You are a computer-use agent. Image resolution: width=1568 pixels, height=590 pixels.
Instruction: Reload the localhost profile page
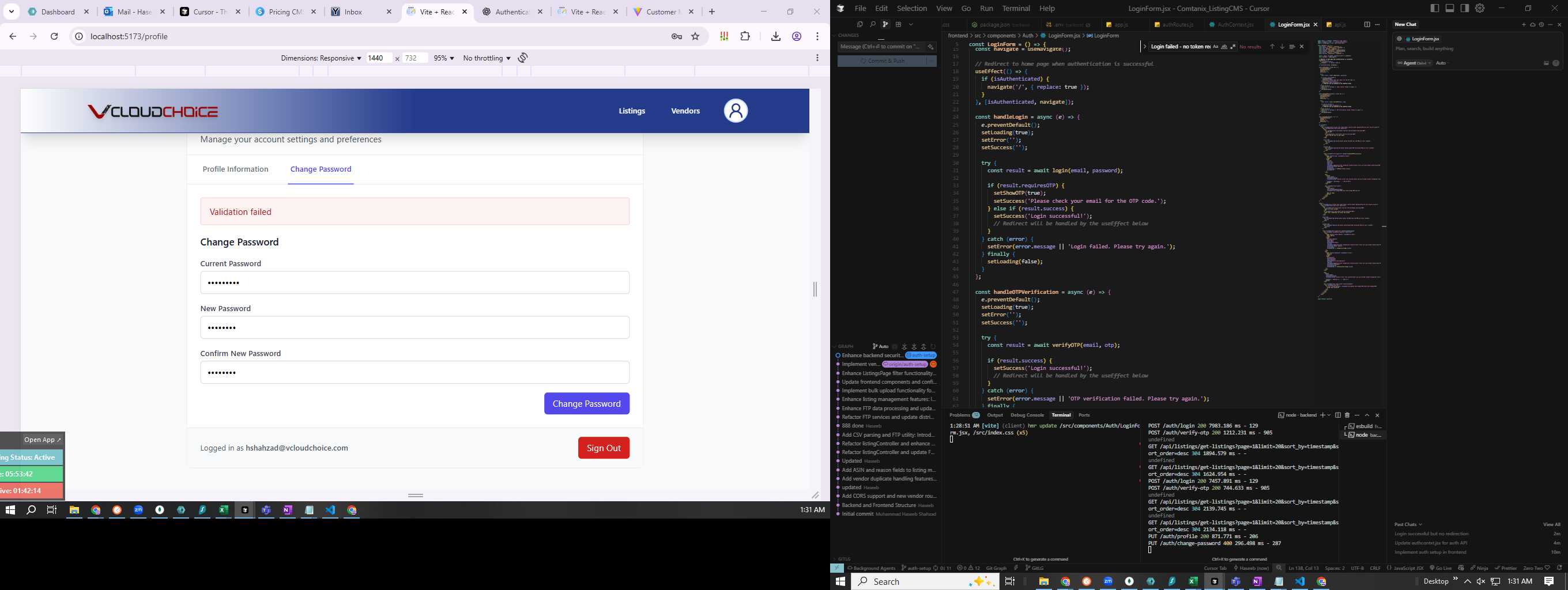(x=54, y=36)
